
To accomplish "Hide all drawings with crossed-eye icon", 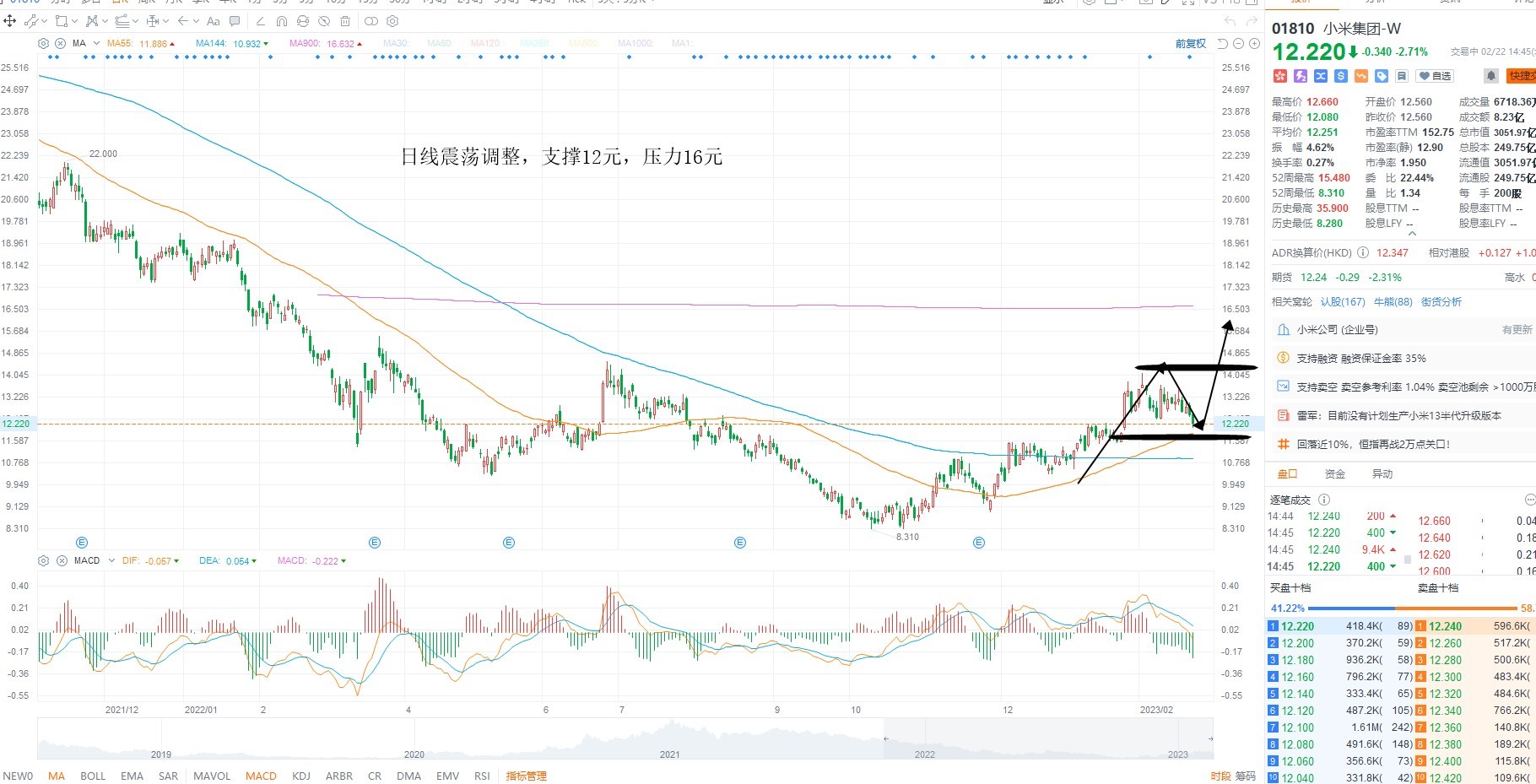I will coord(324,21).
